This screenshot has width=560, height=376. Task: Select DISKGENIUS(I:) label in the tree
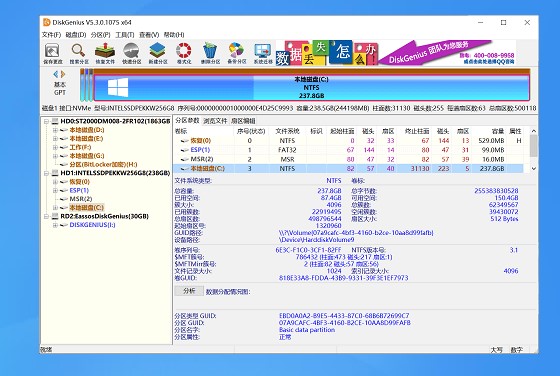tap(92, 225)
